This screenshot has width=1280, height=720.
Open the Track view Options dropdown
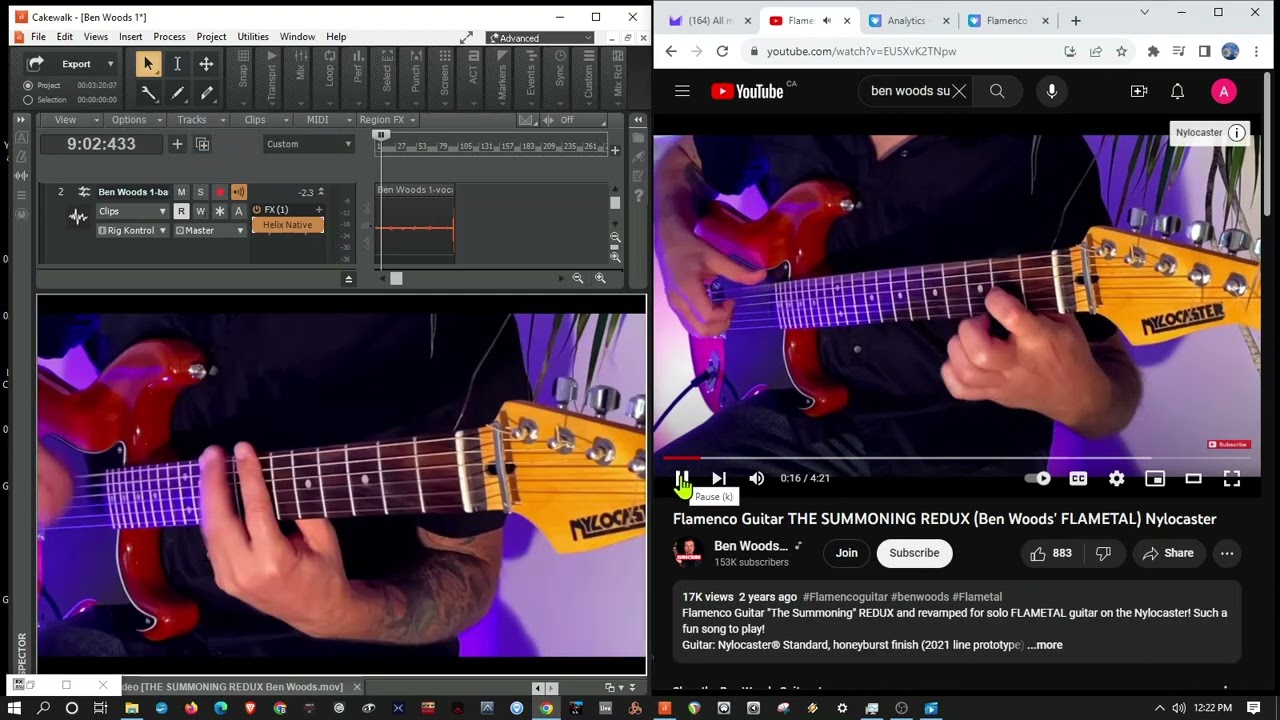[x=134, y=120]
